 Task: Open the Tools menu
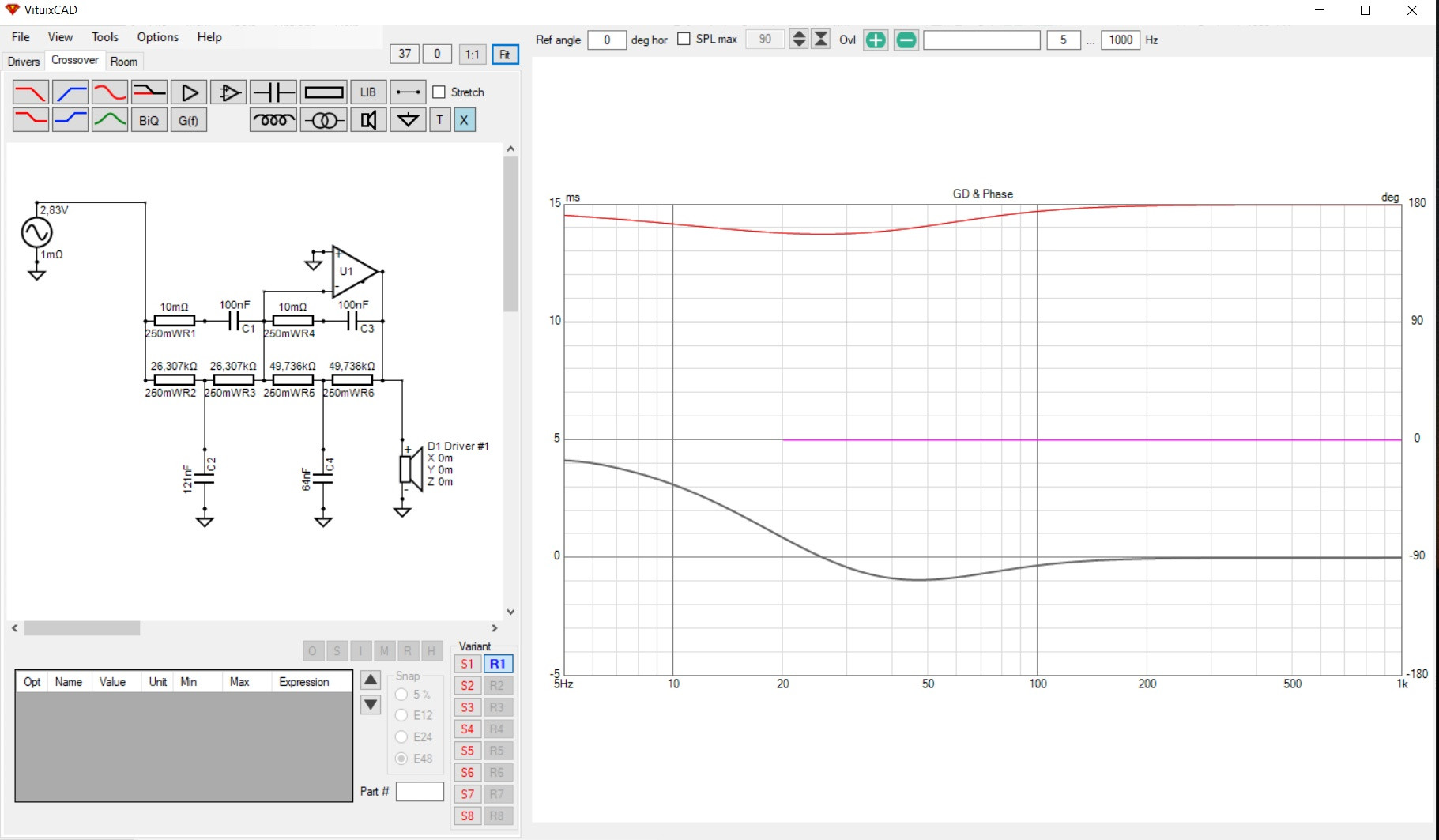click(x=104, y=37)
